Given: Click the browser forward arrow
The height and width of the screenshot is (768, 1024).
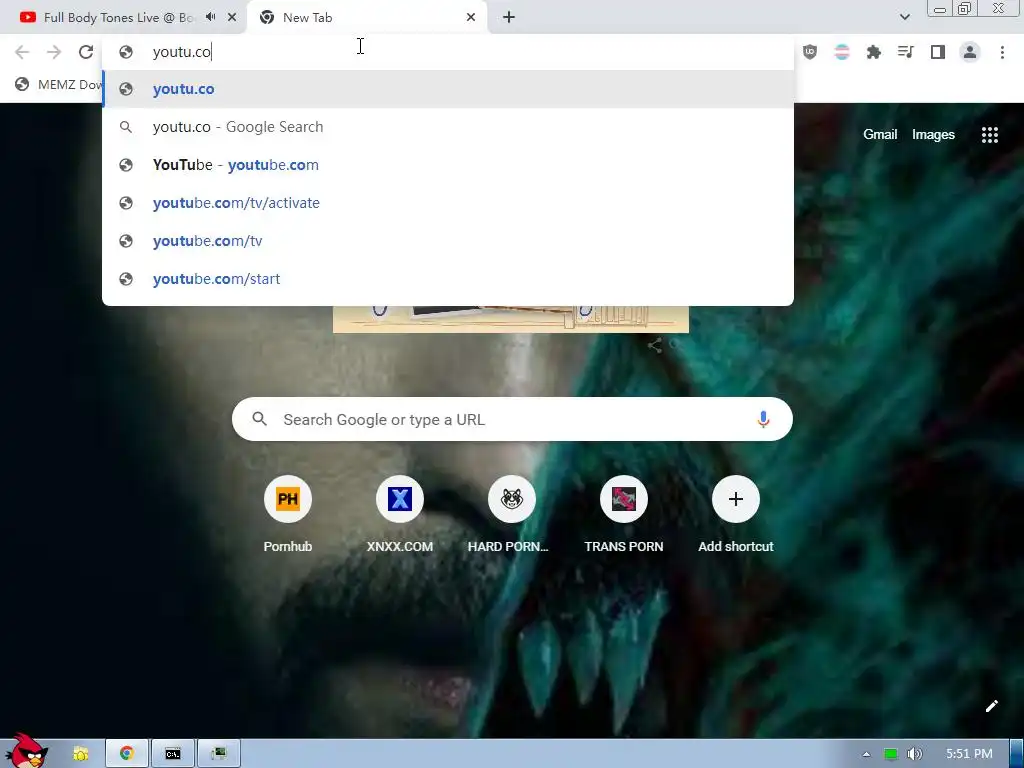Looking at the screenshot, I should coord(54,52).
